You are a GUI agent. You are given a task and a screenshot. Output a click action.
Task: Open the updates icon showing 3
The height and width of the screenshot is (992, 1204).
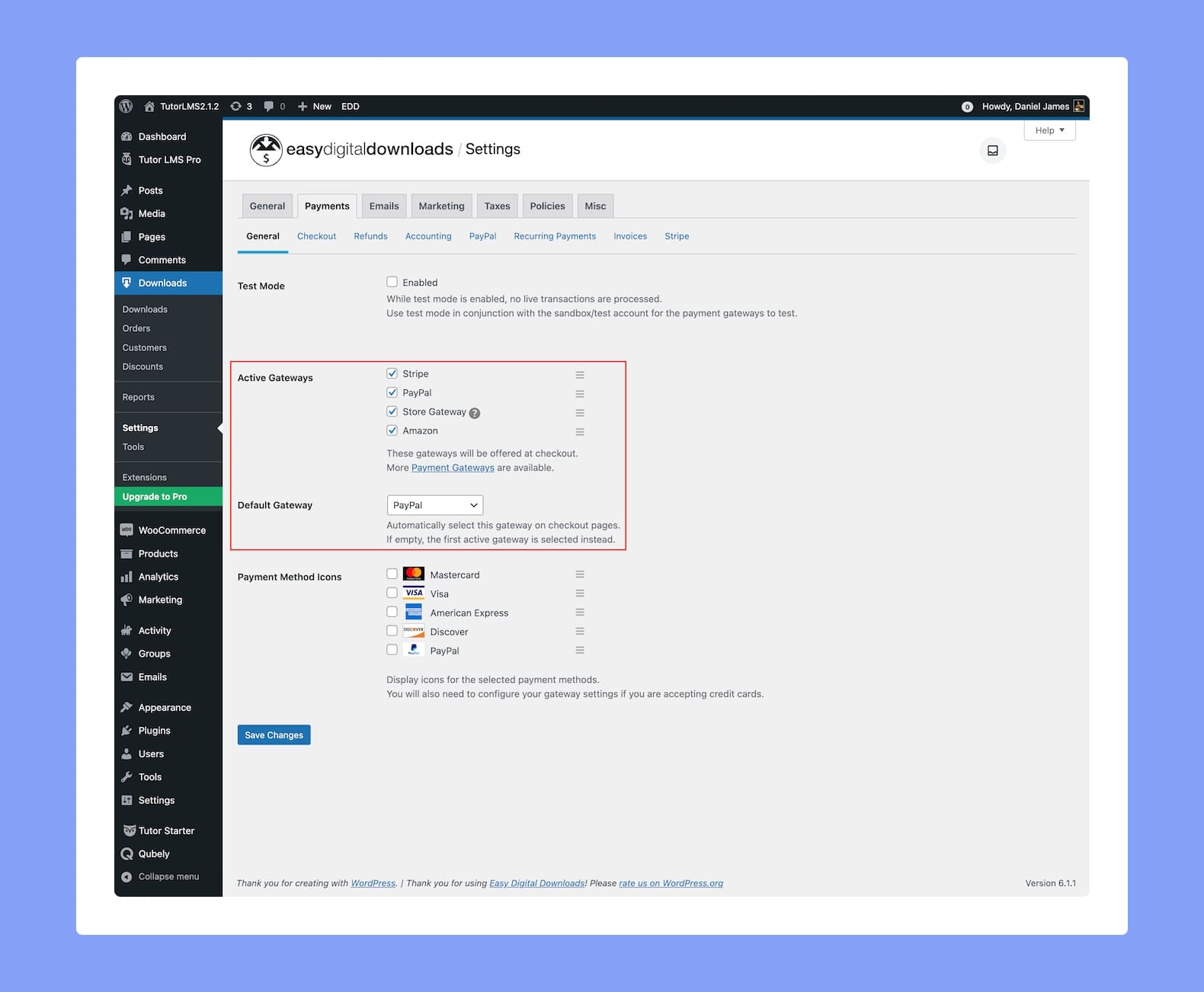pyautogui.click(x=236, y=107)
